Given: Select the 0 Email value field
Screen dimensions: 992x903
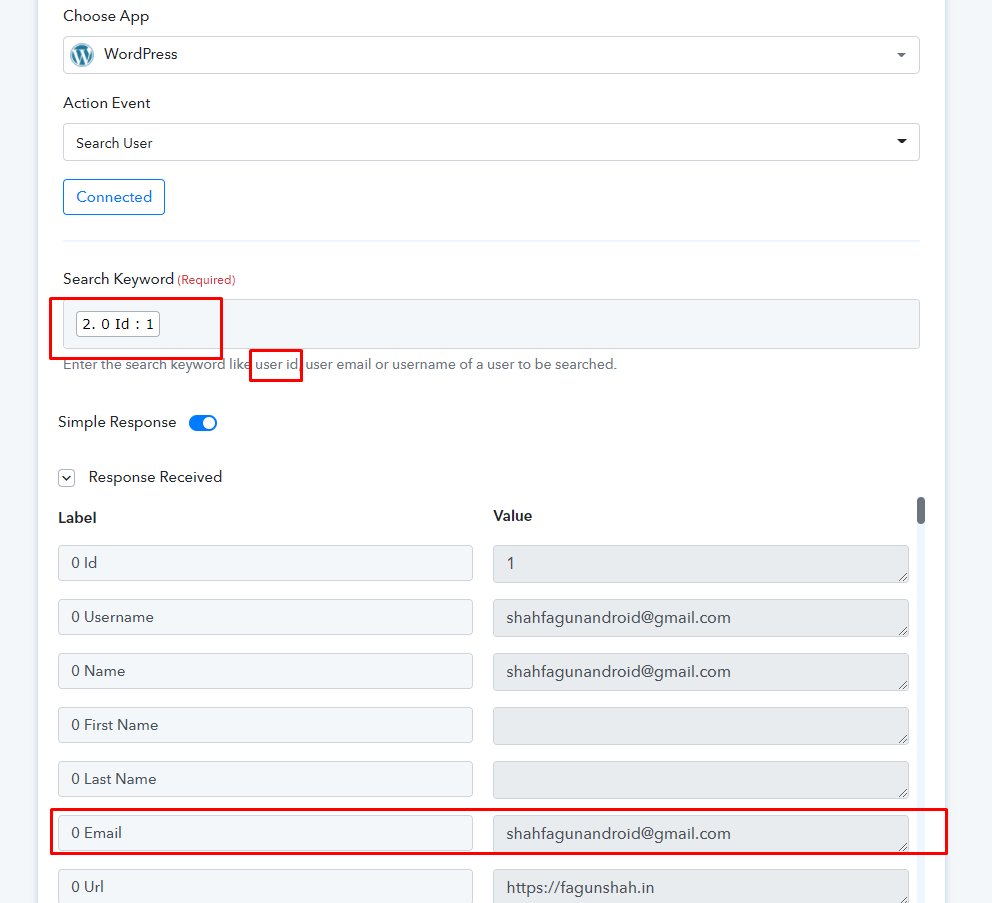Looking at the screenshot, I should [x=700, y=834].
